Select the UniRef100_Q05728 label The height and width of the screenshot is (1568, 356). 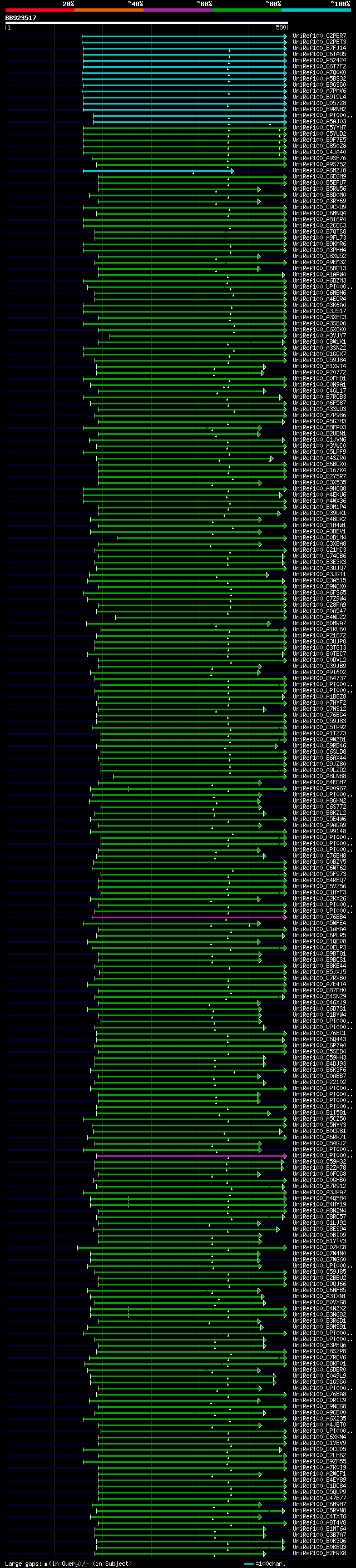(x=319, y=103)
